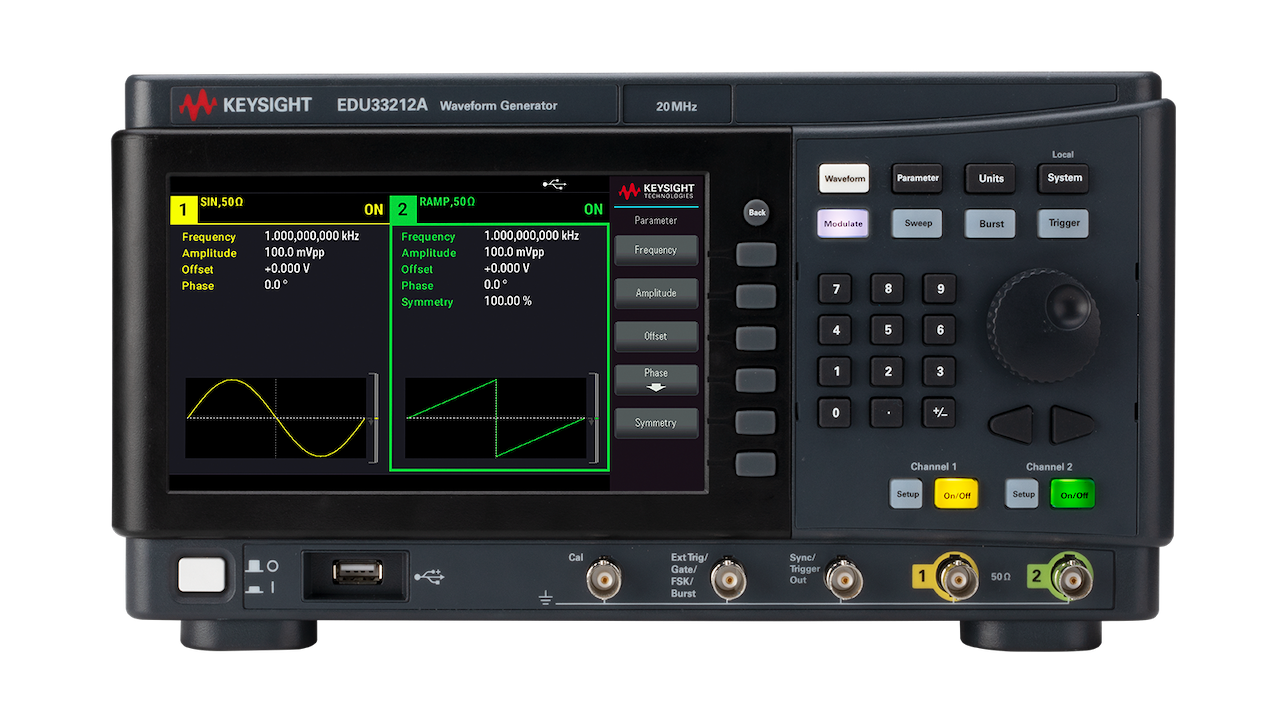
Task: Click the Keysight Technologies logo on screen
Action: 656,190
